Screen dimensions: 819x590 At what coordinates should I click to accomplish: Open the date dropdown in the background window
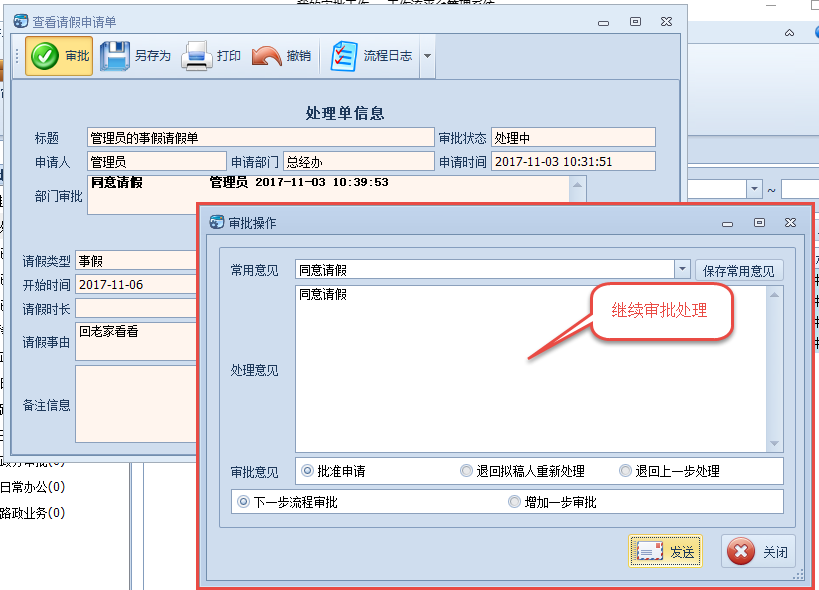754,189
